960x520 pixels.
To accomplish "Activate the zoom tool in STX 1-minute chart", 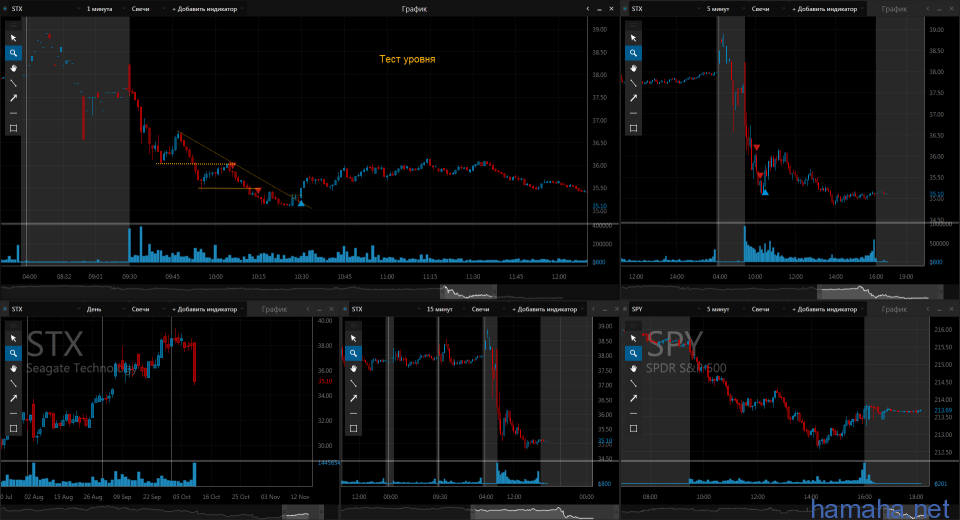I will (x=13, y=53).
